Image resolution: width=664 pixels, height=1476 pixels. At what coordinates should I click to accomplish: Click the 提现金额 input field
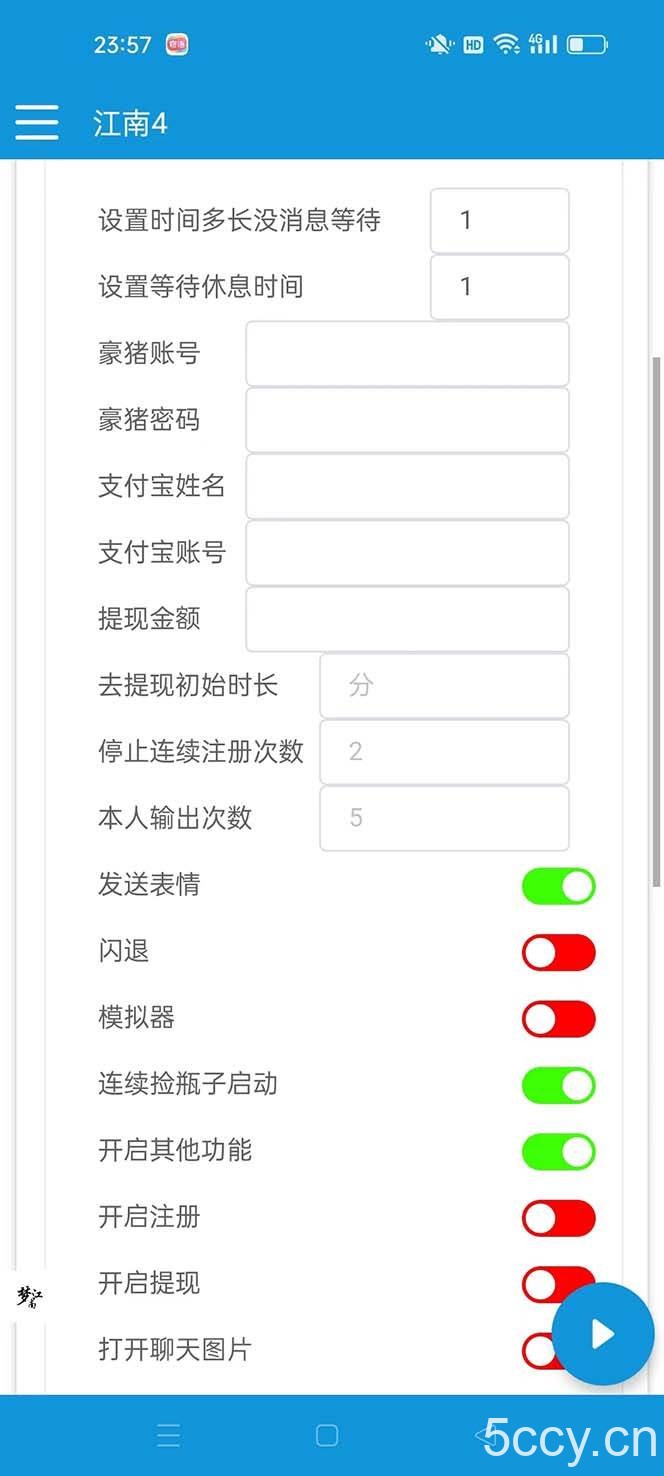click(x=407, y=619)
